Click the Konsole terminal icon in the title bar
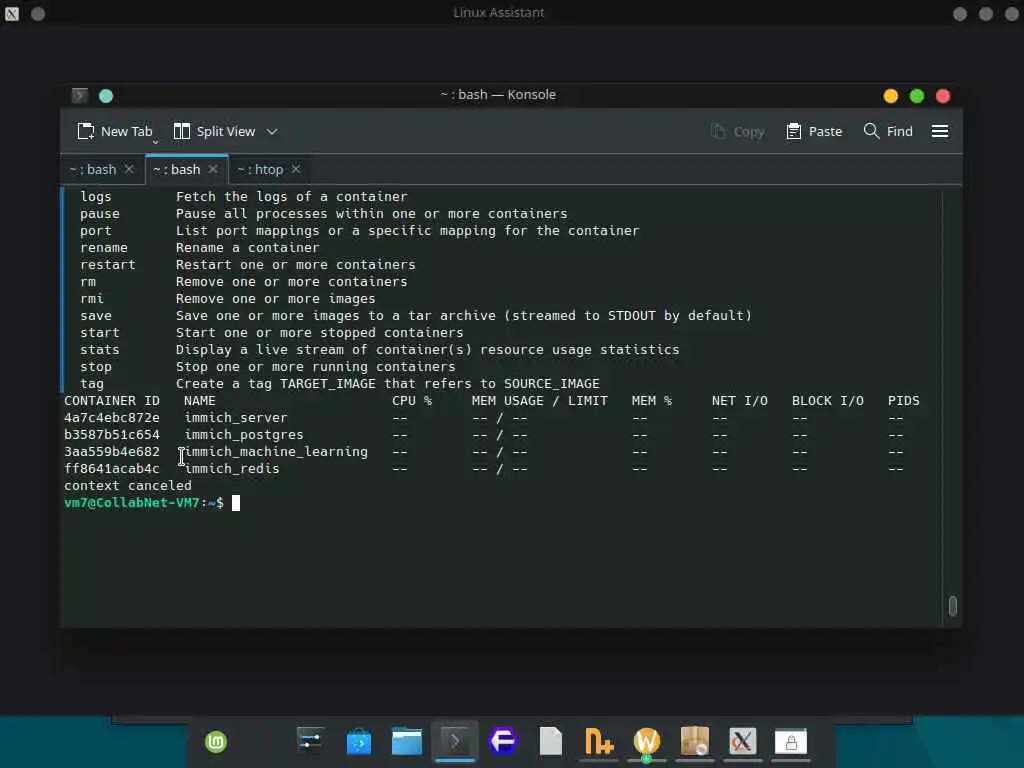The height and width of the screenshot is (768, 1024). pos(80,96)
